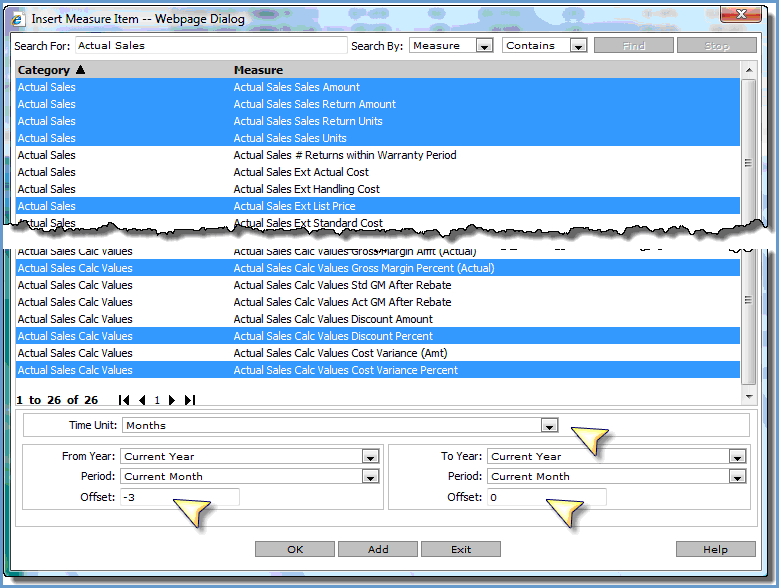Go to previous page of results
The image size is (779, 588).
tap(141, 400)
